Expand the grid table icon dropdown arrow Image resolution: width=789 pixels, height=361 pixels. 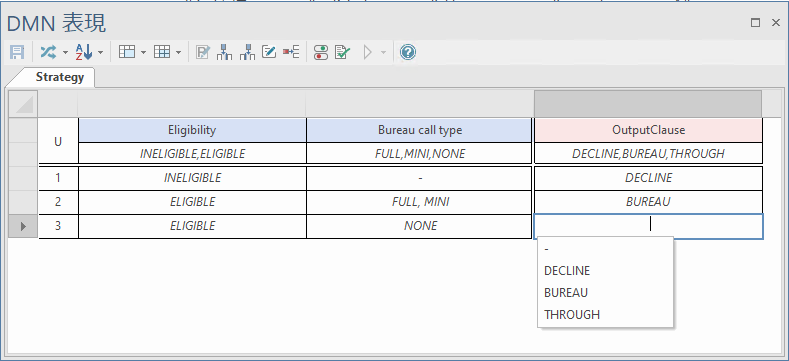[179, 52]
